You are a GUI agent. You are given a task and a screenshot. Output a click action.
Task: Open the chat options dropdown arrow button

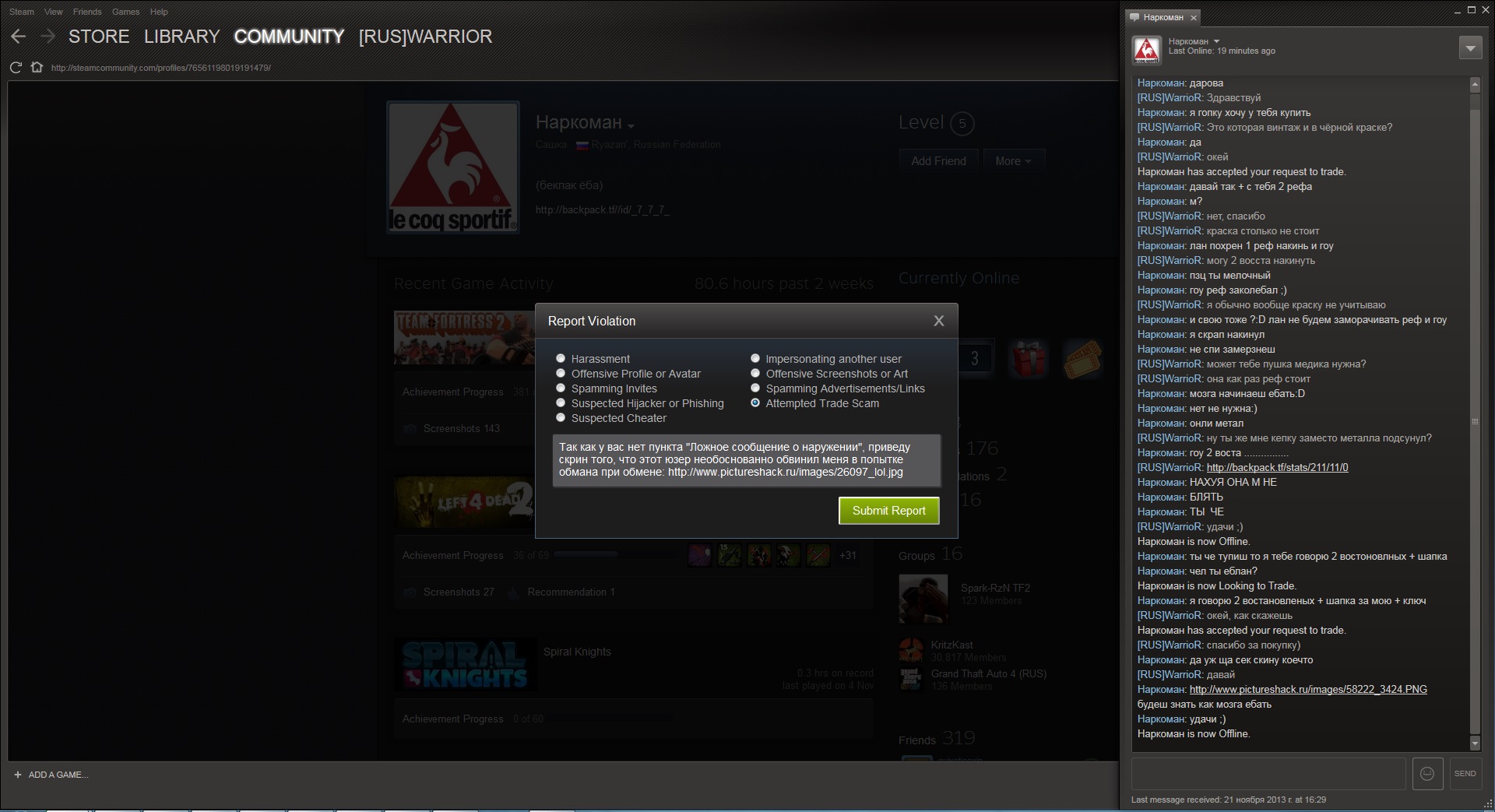pyautogui.click(x=1469, y=48)
